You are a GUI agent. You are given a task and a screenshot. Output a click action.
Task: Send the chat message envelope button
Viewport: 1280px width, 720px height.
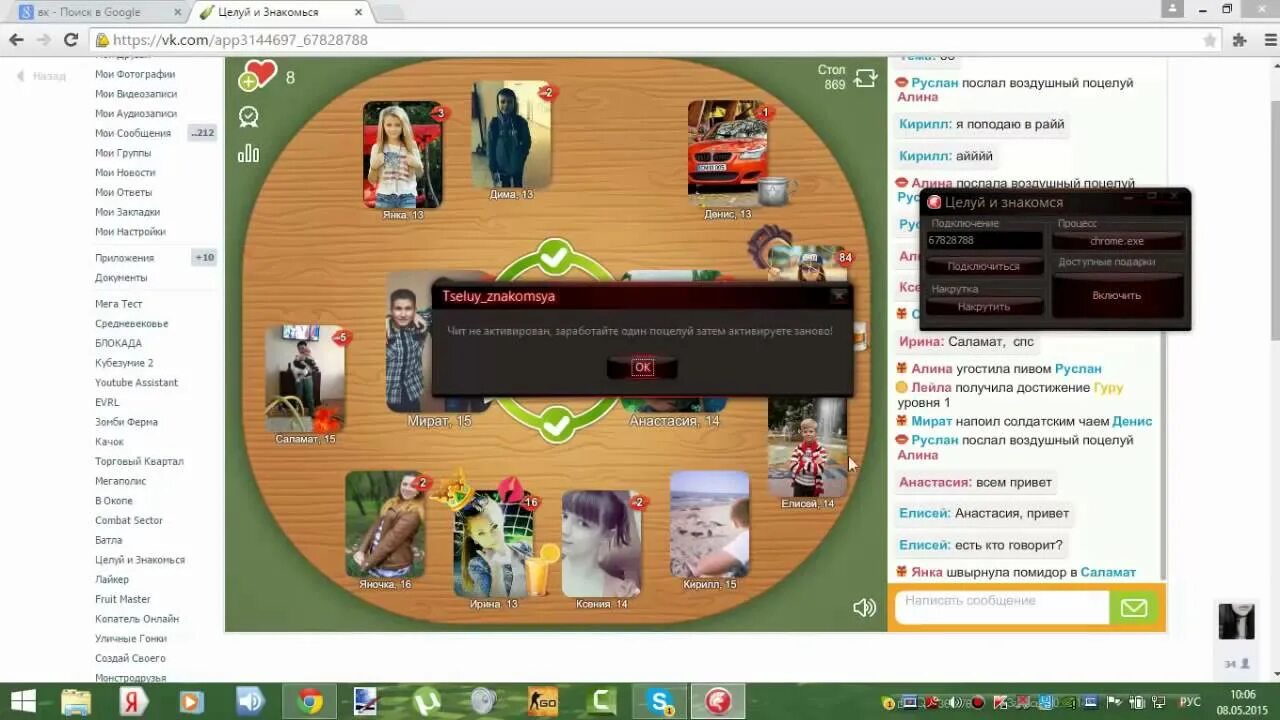point(1134,608)
